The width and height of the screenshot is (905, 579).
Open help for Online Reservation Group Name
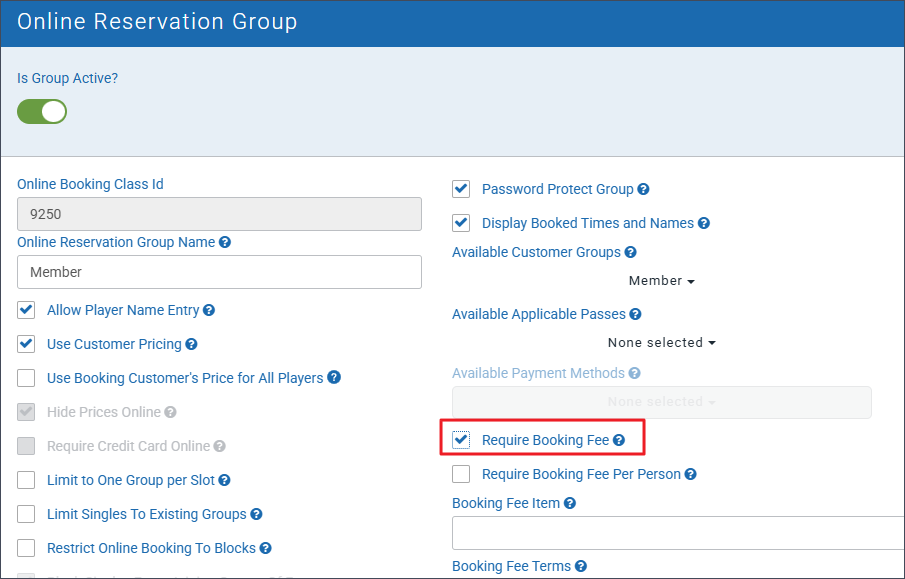point(225,242)
